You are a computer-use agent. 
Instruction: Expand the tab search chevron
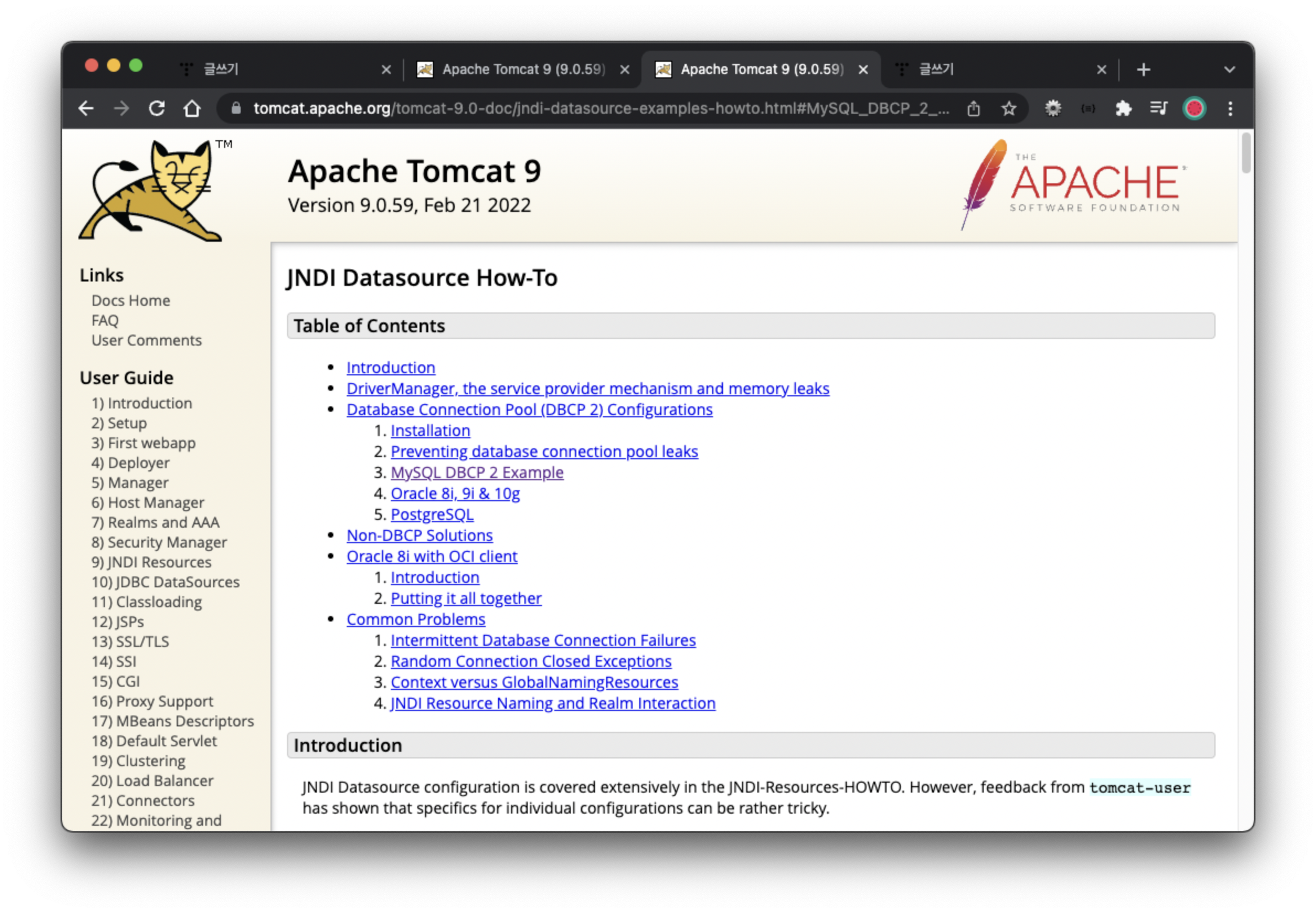[x=1230, y=70]
